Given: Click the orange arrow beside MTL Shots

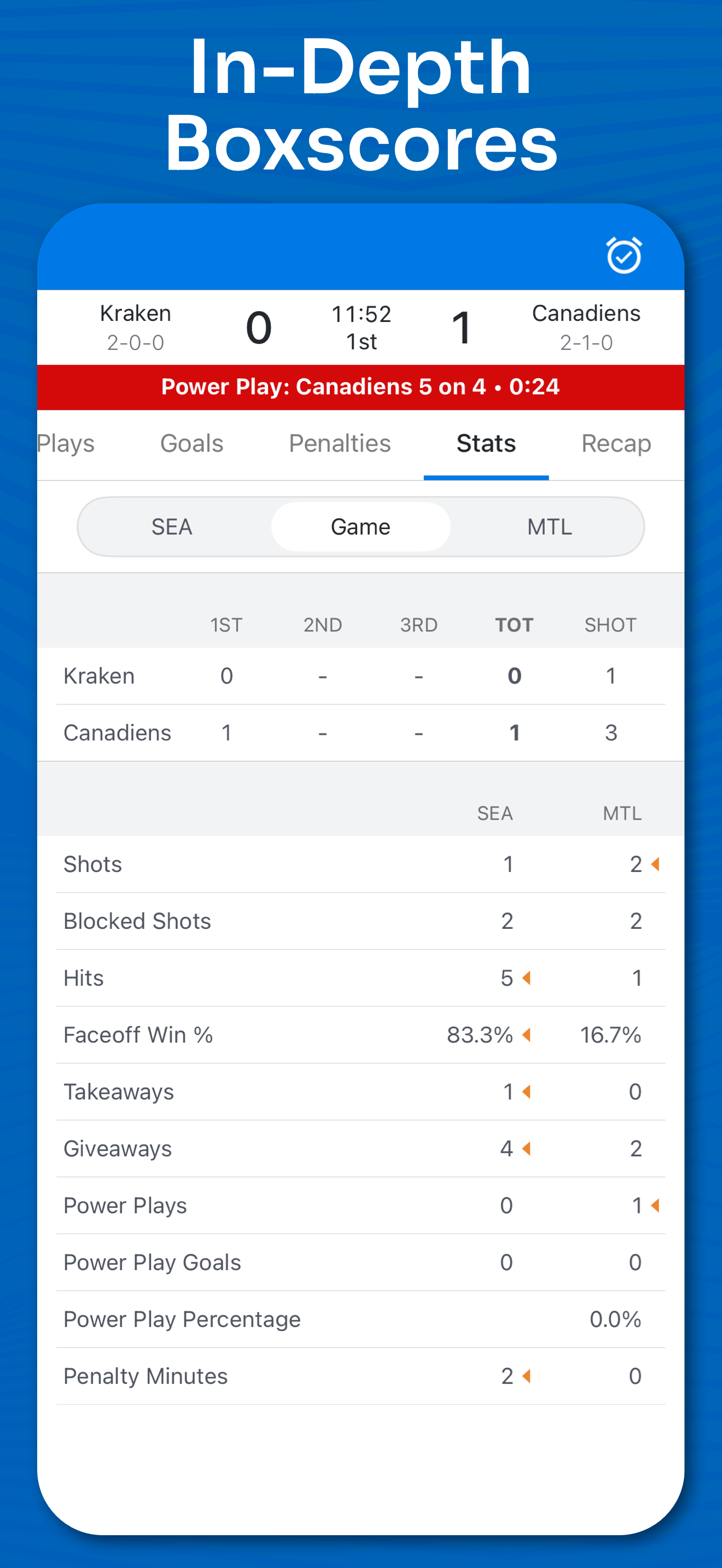Looking at the screenshot, I should (656, 864).
